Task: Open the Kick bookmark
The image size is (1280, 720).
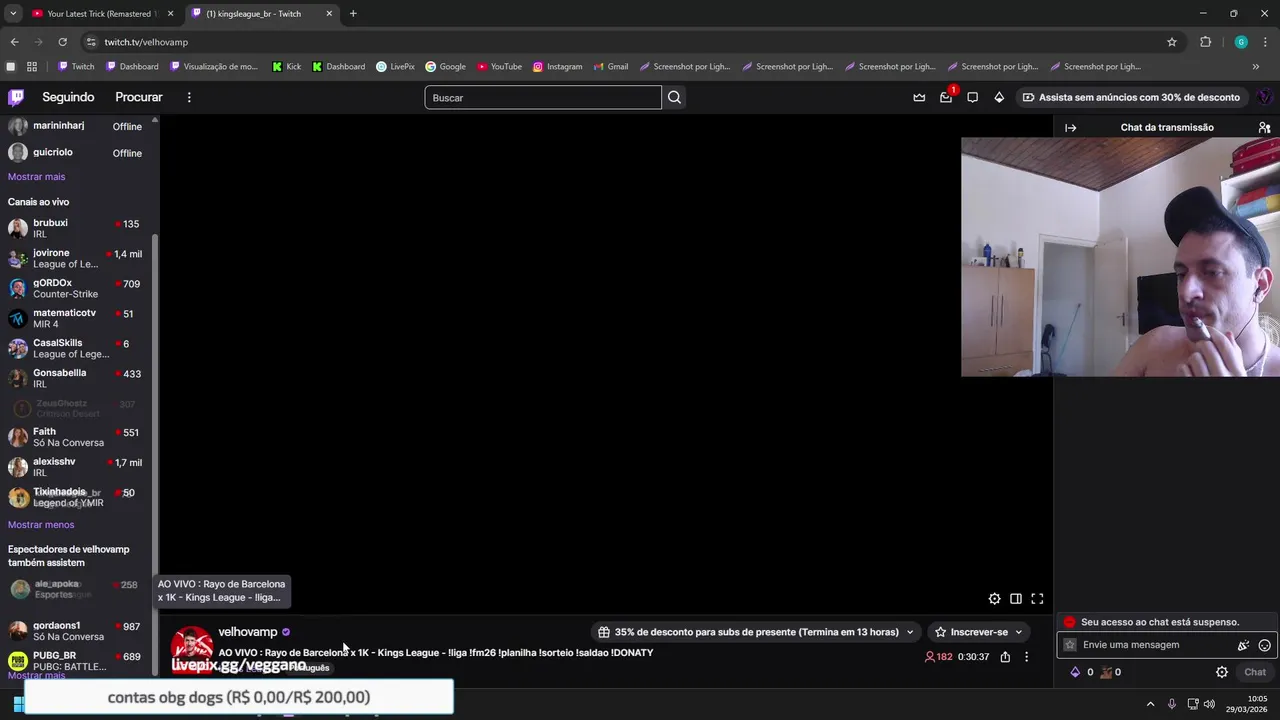Action: point(287,67)
